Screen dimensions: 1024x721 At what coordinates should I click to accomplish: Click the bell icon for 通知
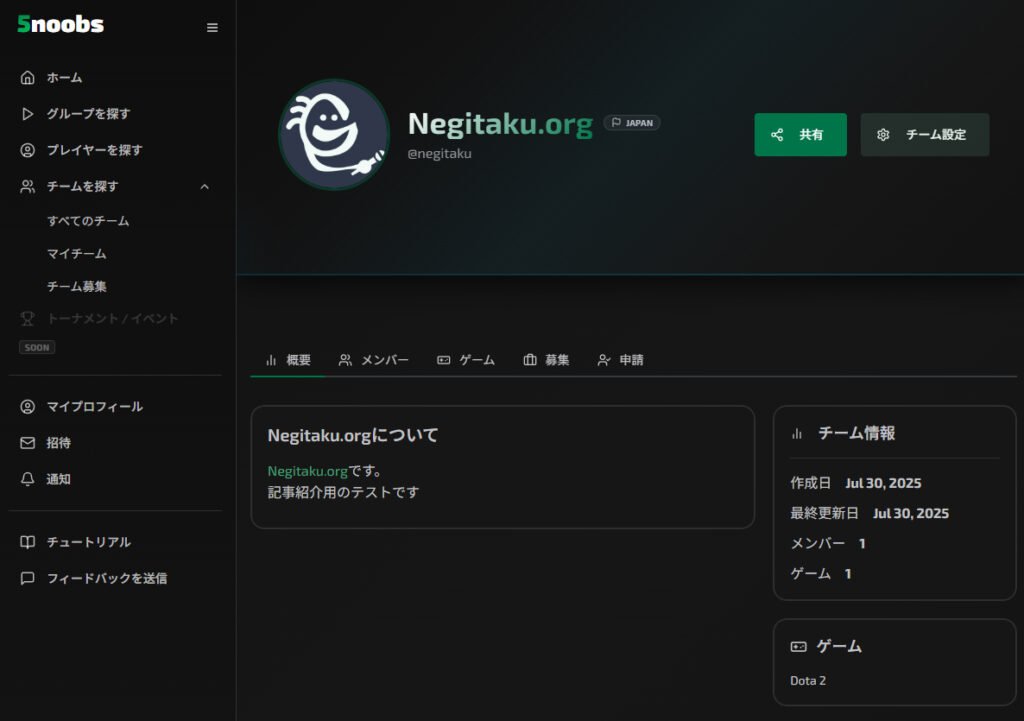tap(27, 479)
